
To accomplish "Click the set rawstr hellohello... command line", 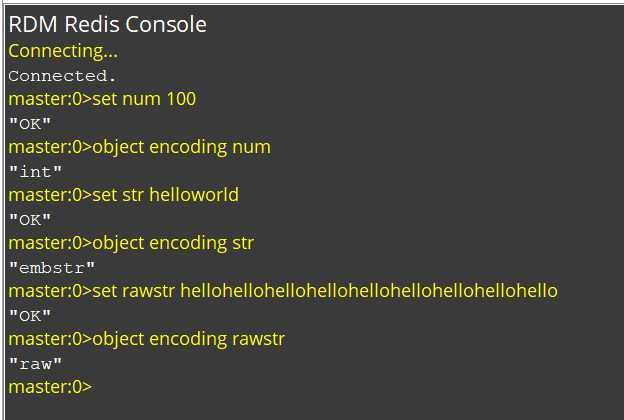I will (283, 291).
